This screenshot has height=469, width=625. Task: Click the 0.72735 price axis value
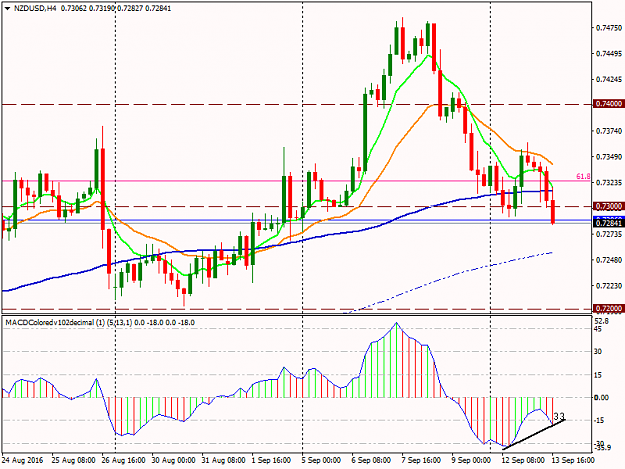pos(609,234)
